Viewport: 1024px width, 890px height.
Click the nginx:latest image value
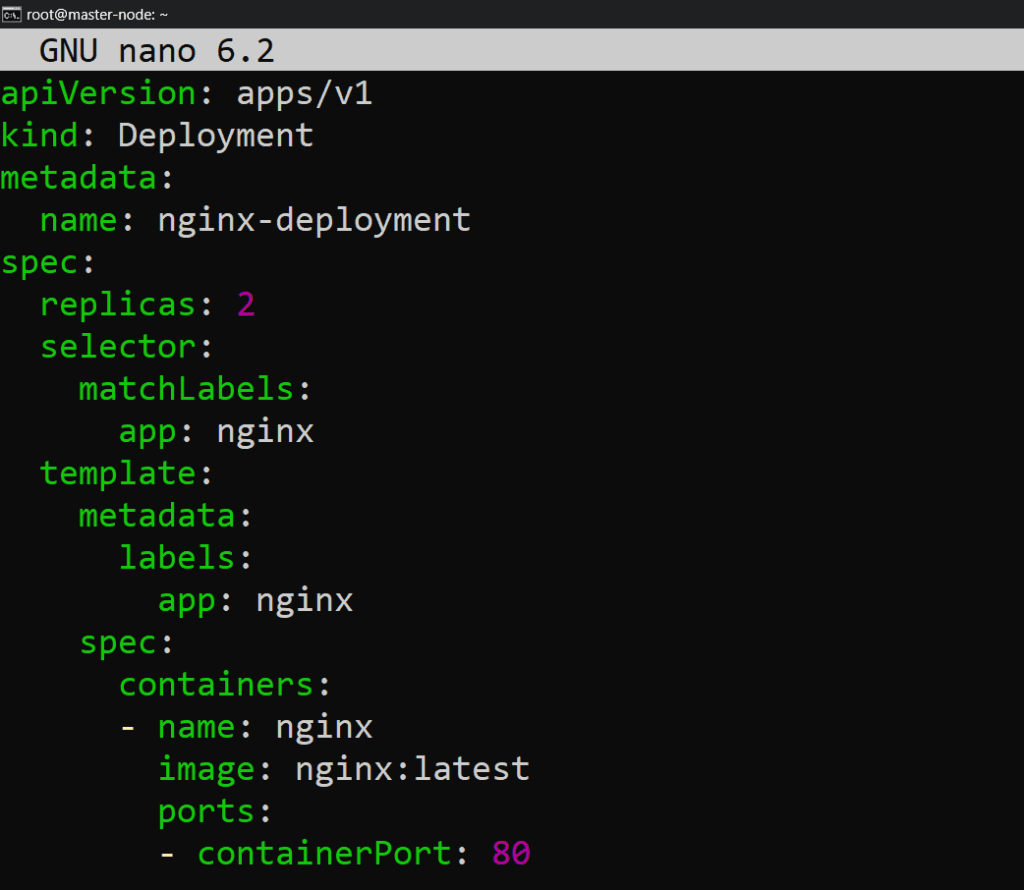[412, 769]
